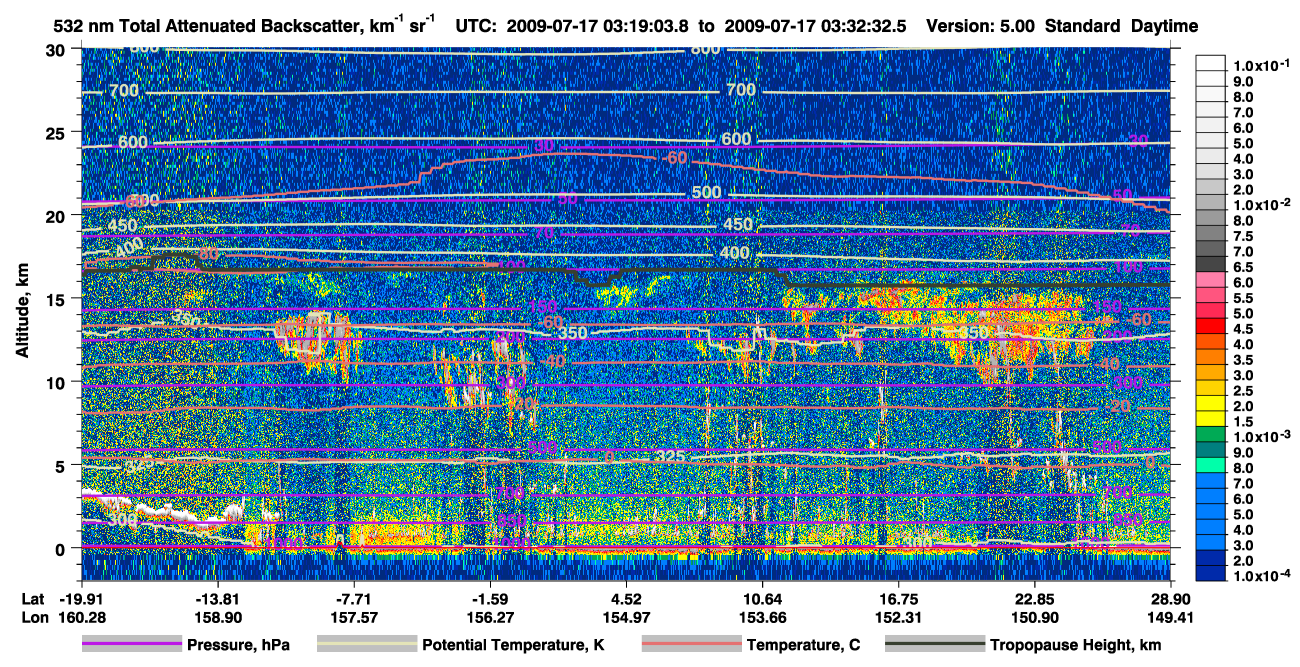Click the "325" contour label mid-plot

pos(671,457)
